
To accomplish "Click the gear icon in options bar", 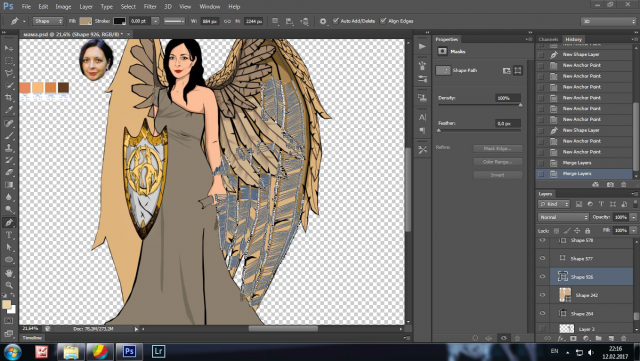I will pos(323,21).
